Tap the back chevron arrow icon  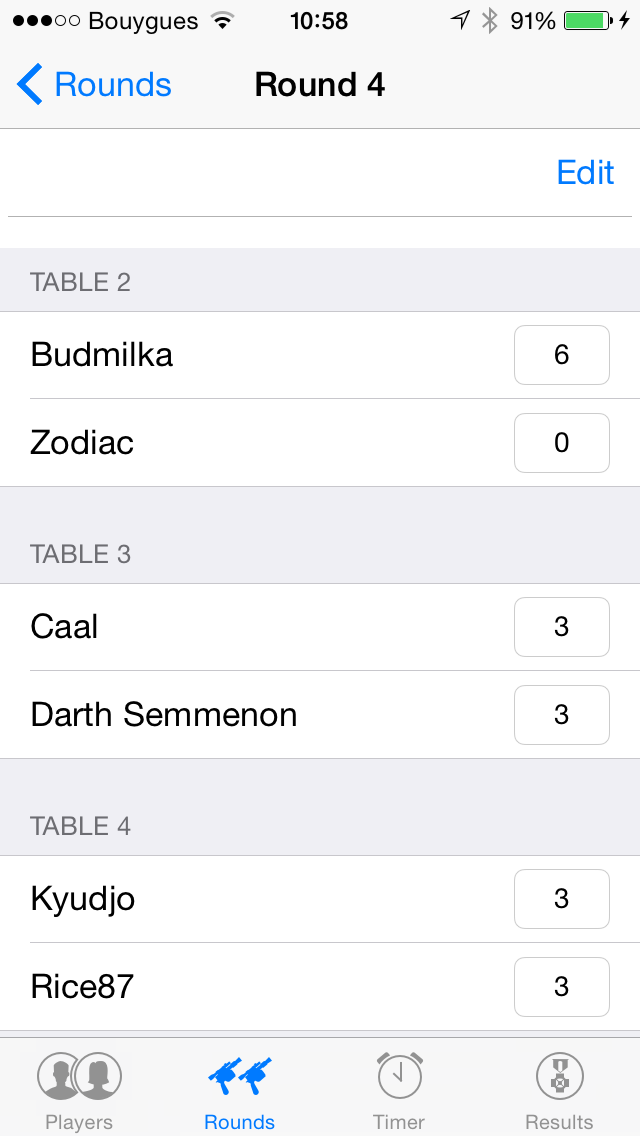coord(30,85)
